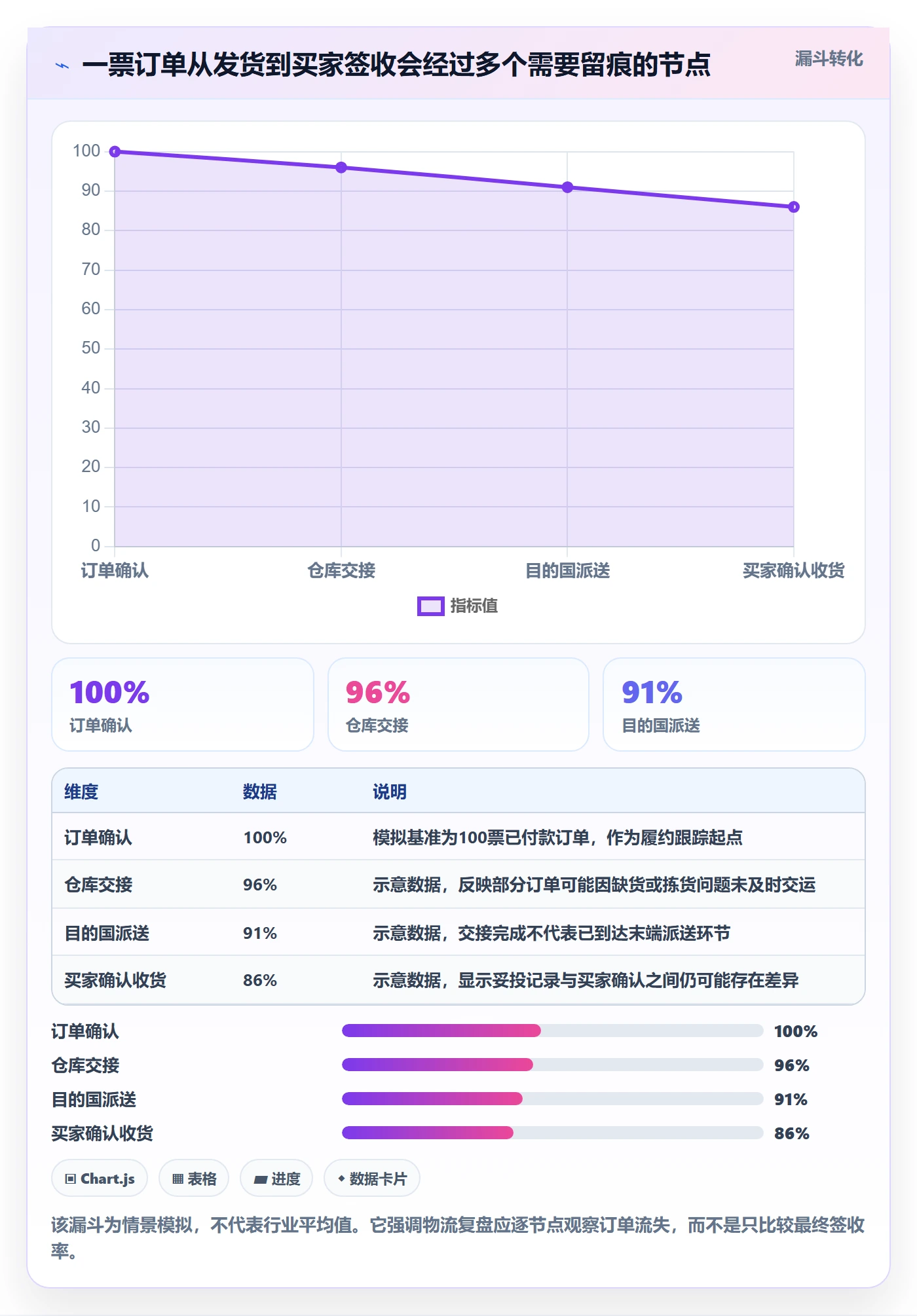Screen dimensions: 917x1316
Task: Click the 买家确认收货 data point on chart
Action: tap(794, 207)
